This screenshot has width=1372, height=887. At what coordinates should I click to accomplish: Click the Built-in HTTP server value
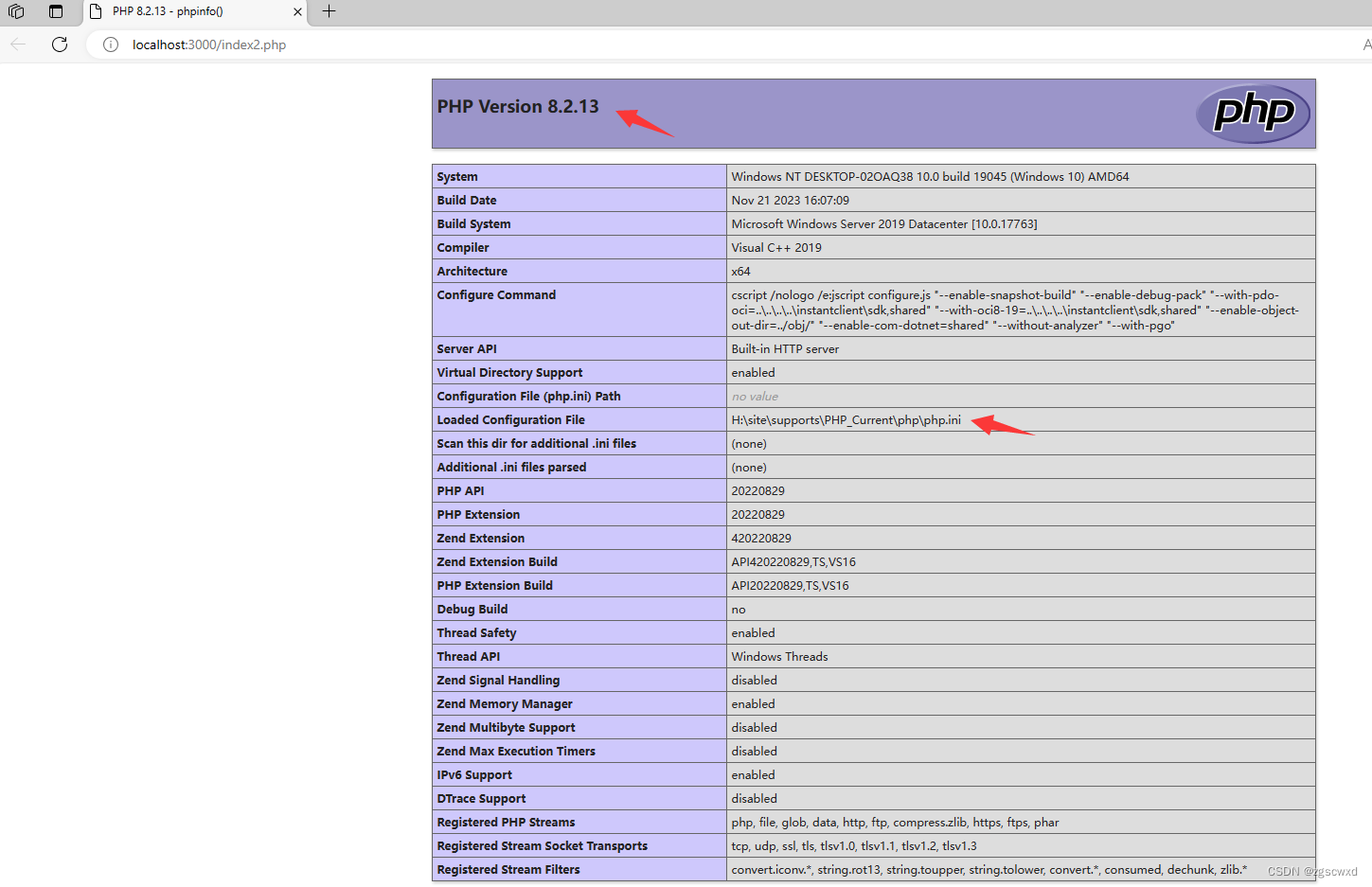tap(785, 349)
